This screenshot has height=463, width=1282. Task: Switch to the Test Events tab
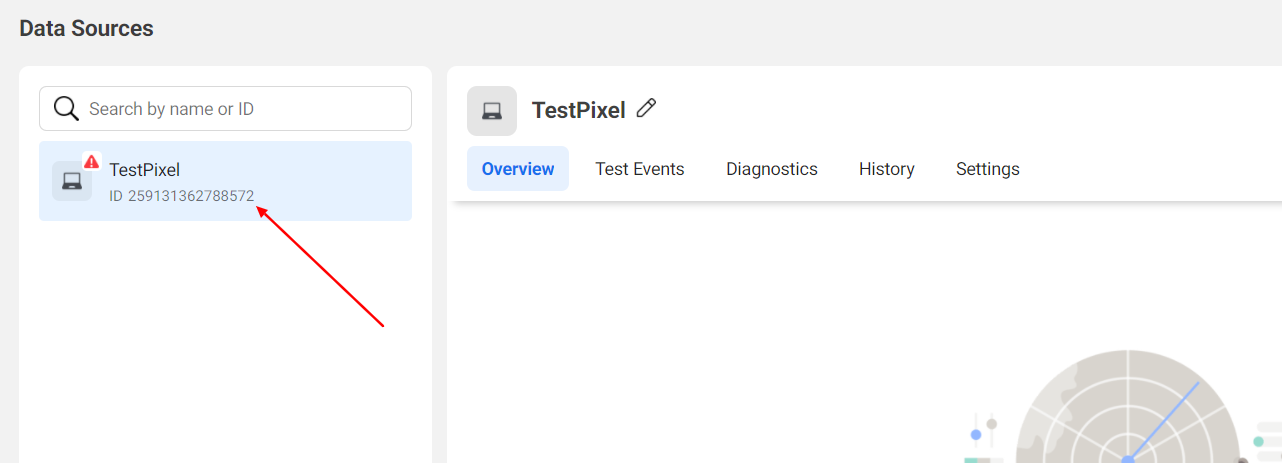click(x=640, y=169)
